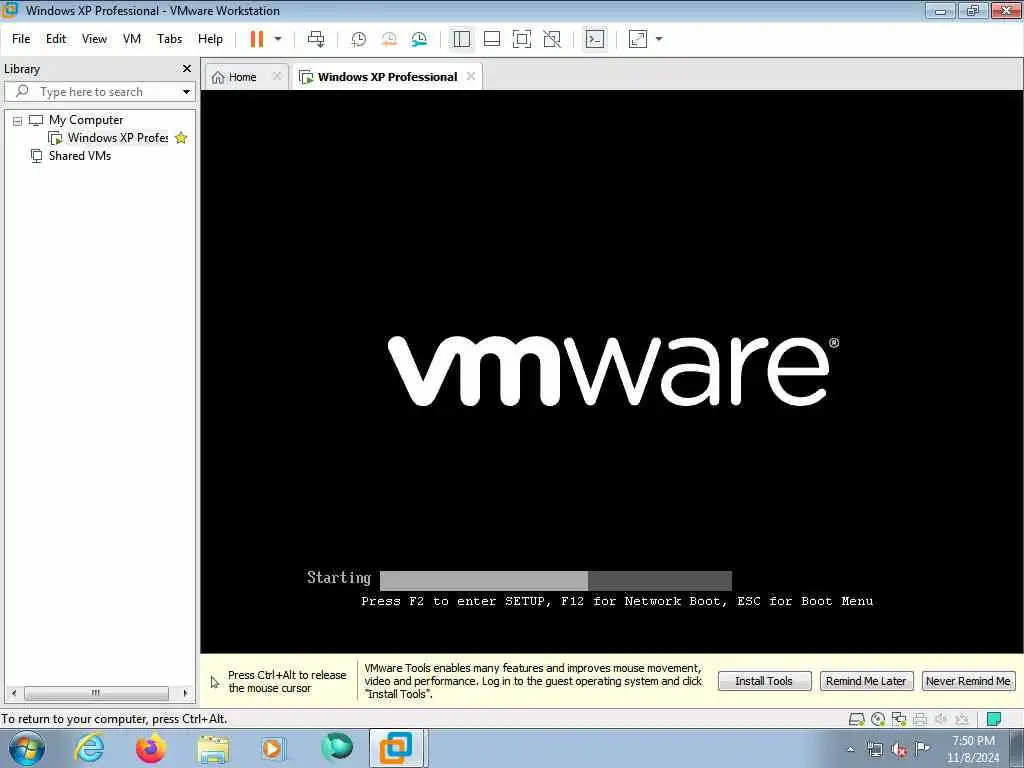This screenshot has height=768, width=1024.
Task: Click the muted volume tray icon
Action: 899,750
